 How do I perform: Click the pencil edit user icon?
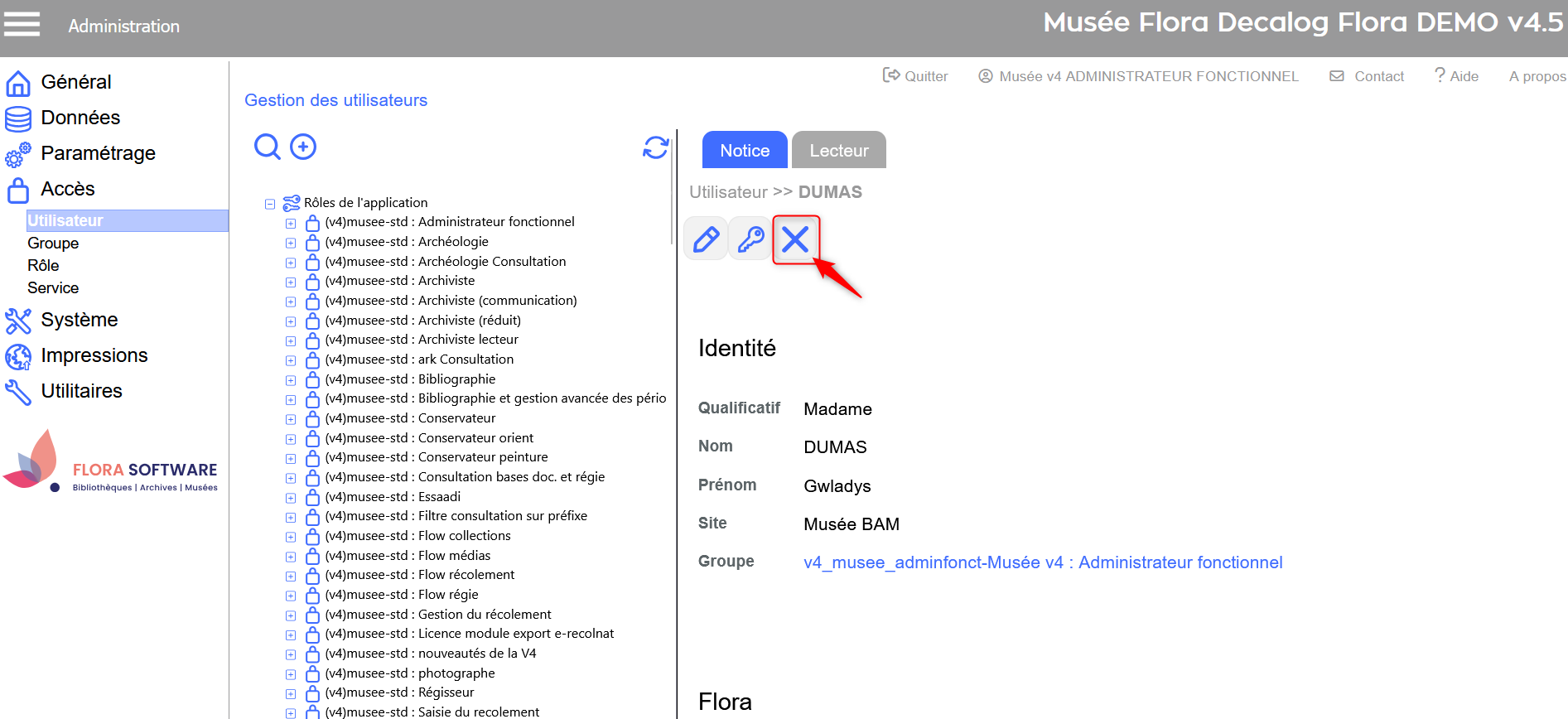[706, 239]
